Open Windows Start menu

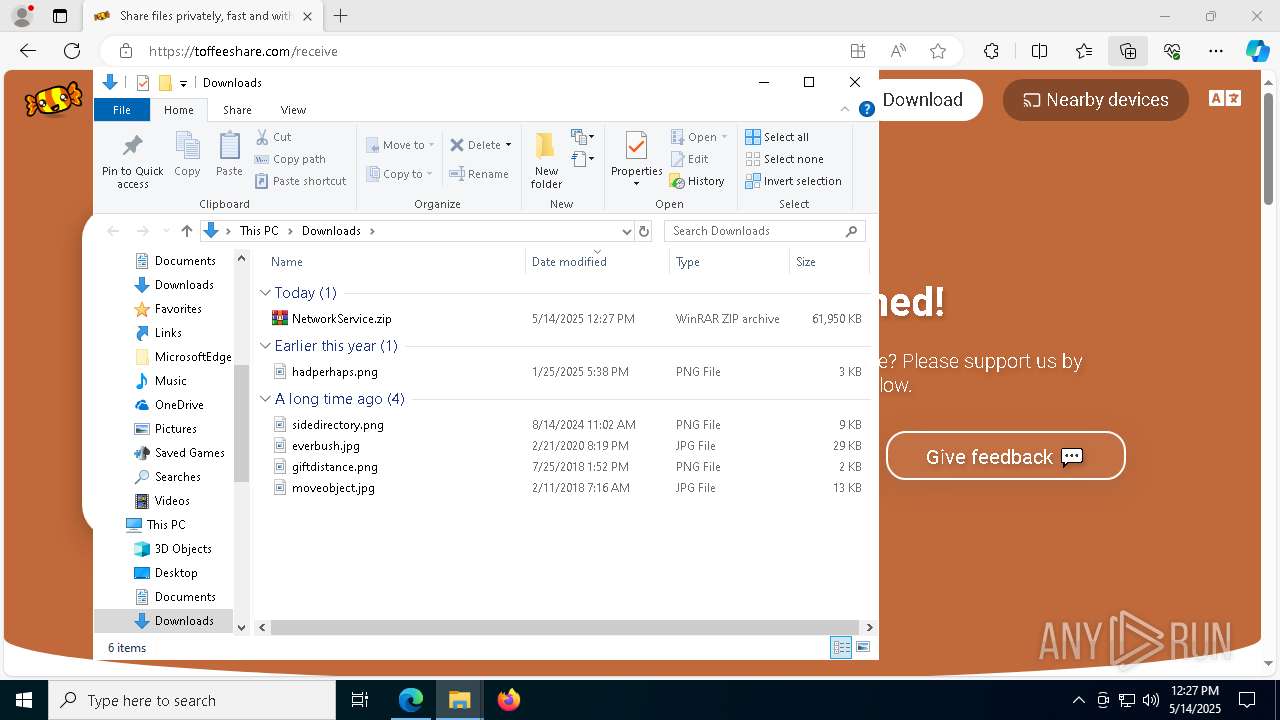coord(24,700)
